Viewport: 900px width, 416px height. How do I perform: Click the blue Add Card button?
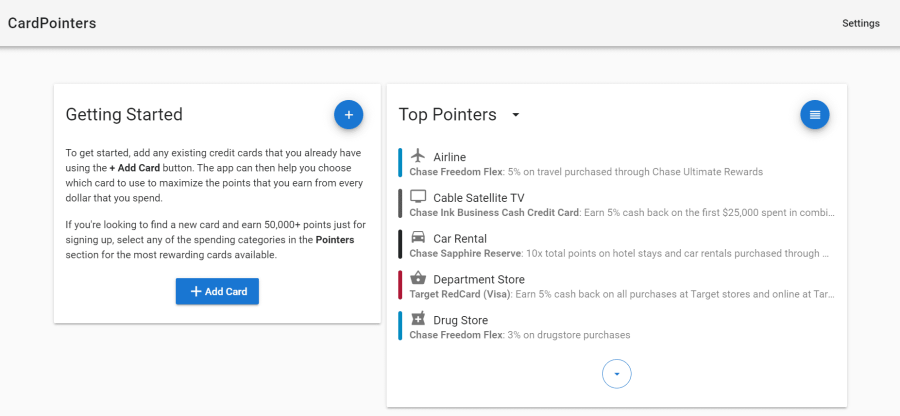(x=217, y=291)
